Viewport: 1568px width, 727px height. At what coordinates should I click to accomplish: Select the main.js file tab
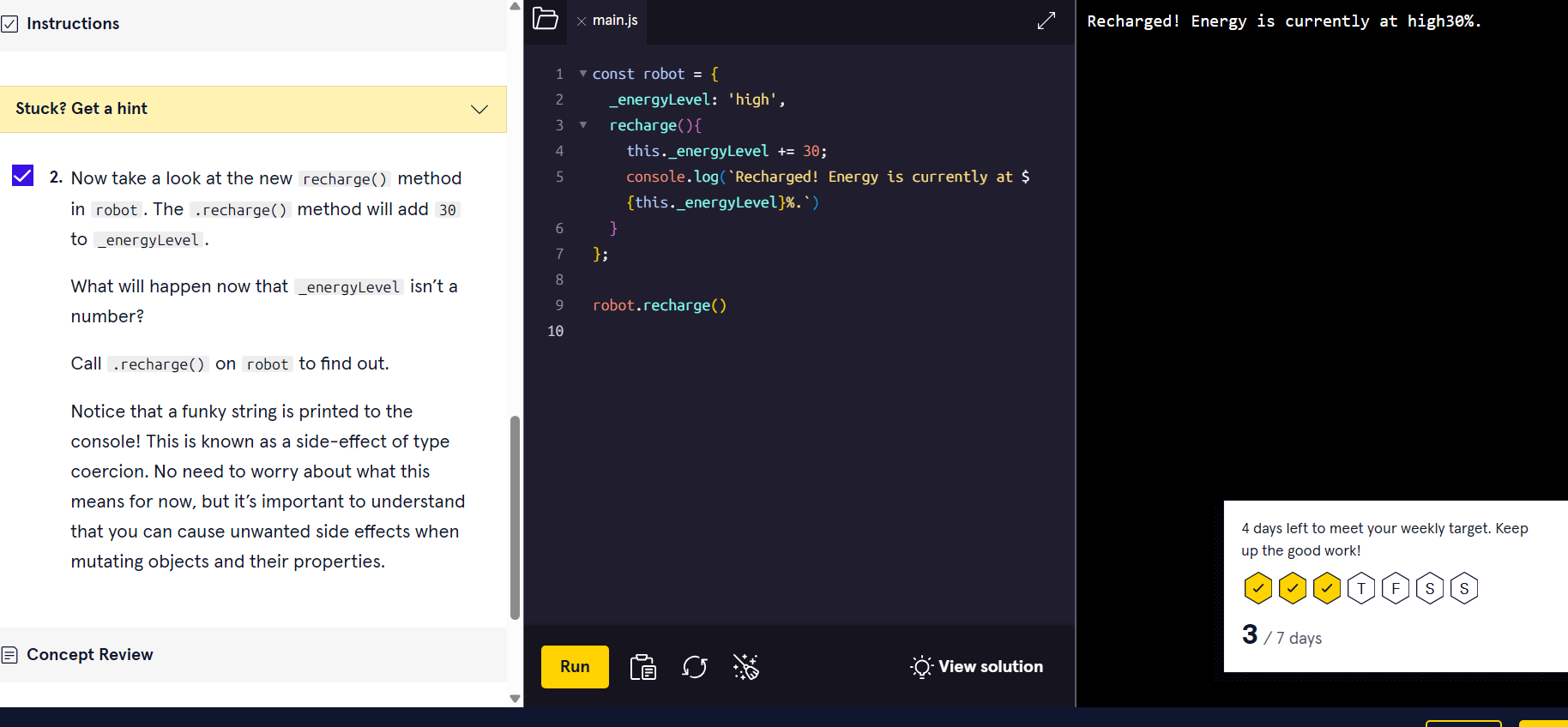point(615,21)
